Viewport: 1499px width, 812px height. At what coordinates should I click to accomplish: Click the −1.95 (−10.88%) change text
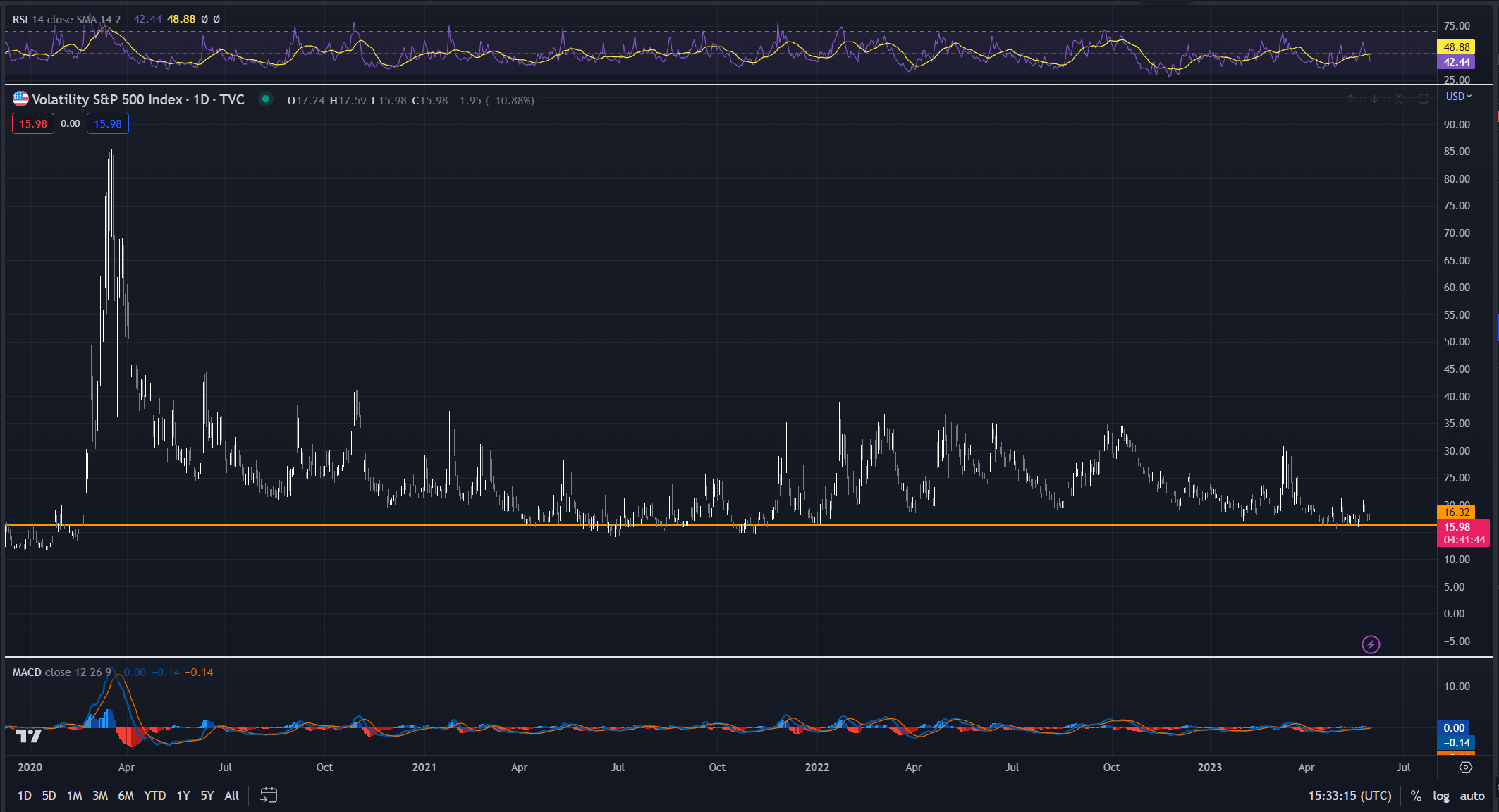[x=494, y=101]
